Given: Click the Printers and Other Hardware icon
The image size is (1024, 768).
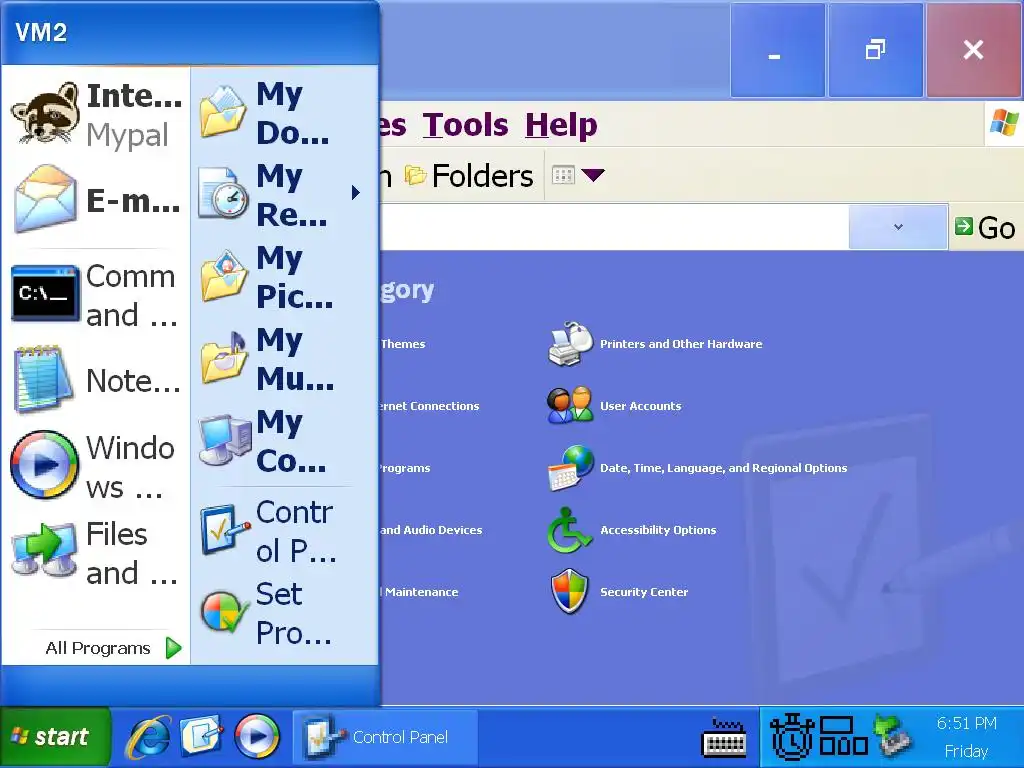Looking at the screenshot, I should [x=569, y=344].
